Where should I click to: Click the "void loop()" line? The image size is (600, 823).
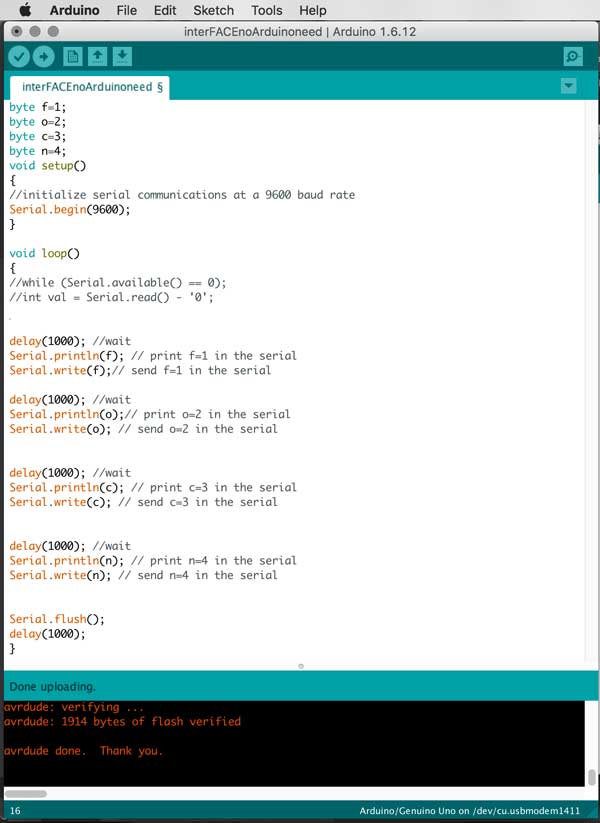45,254
